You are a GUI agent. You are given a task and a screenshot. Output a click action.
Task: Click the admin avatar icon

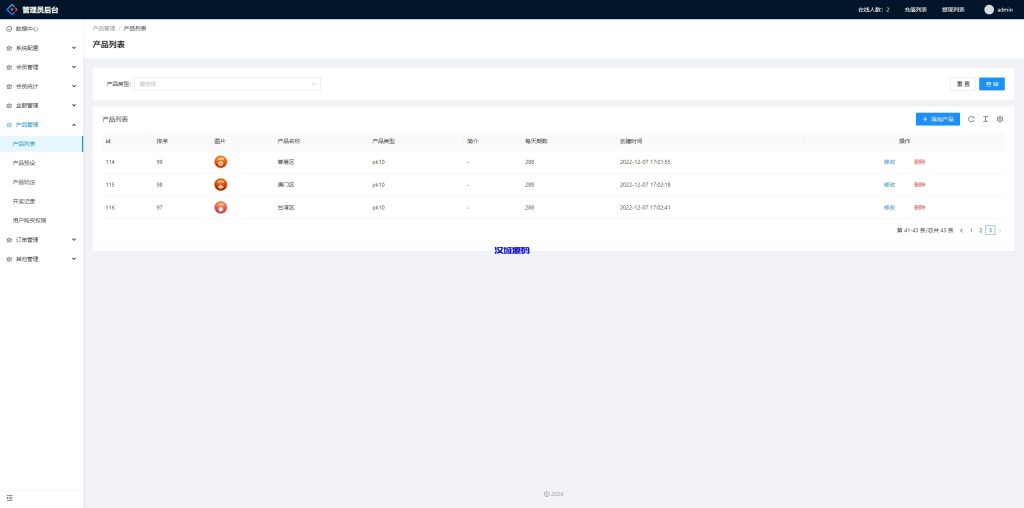(x=989, y=9)
